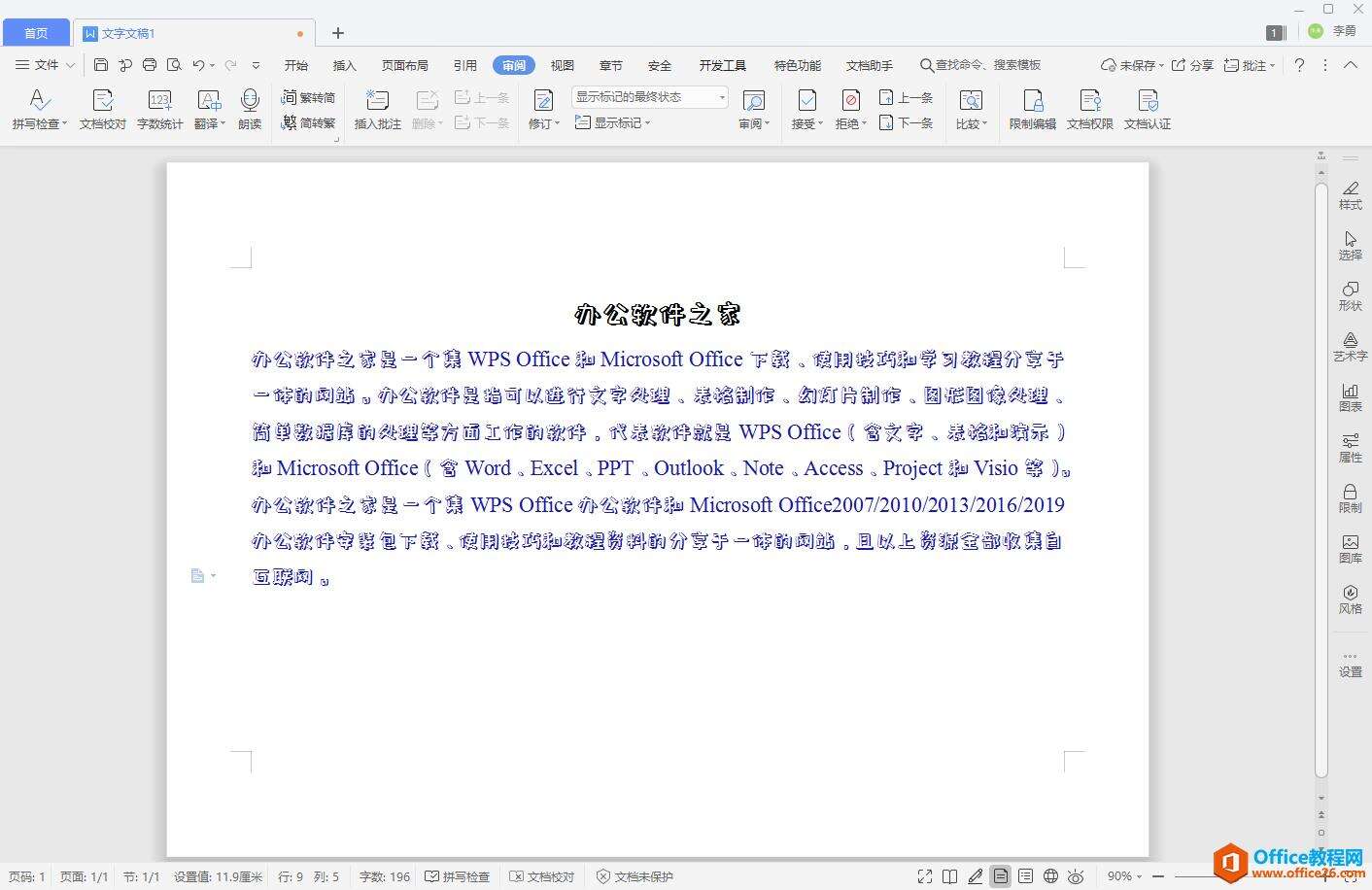Open the 显示标记的最终状态 dropdown
This screenshot has height=890, width=1372.
click(649, 97)
